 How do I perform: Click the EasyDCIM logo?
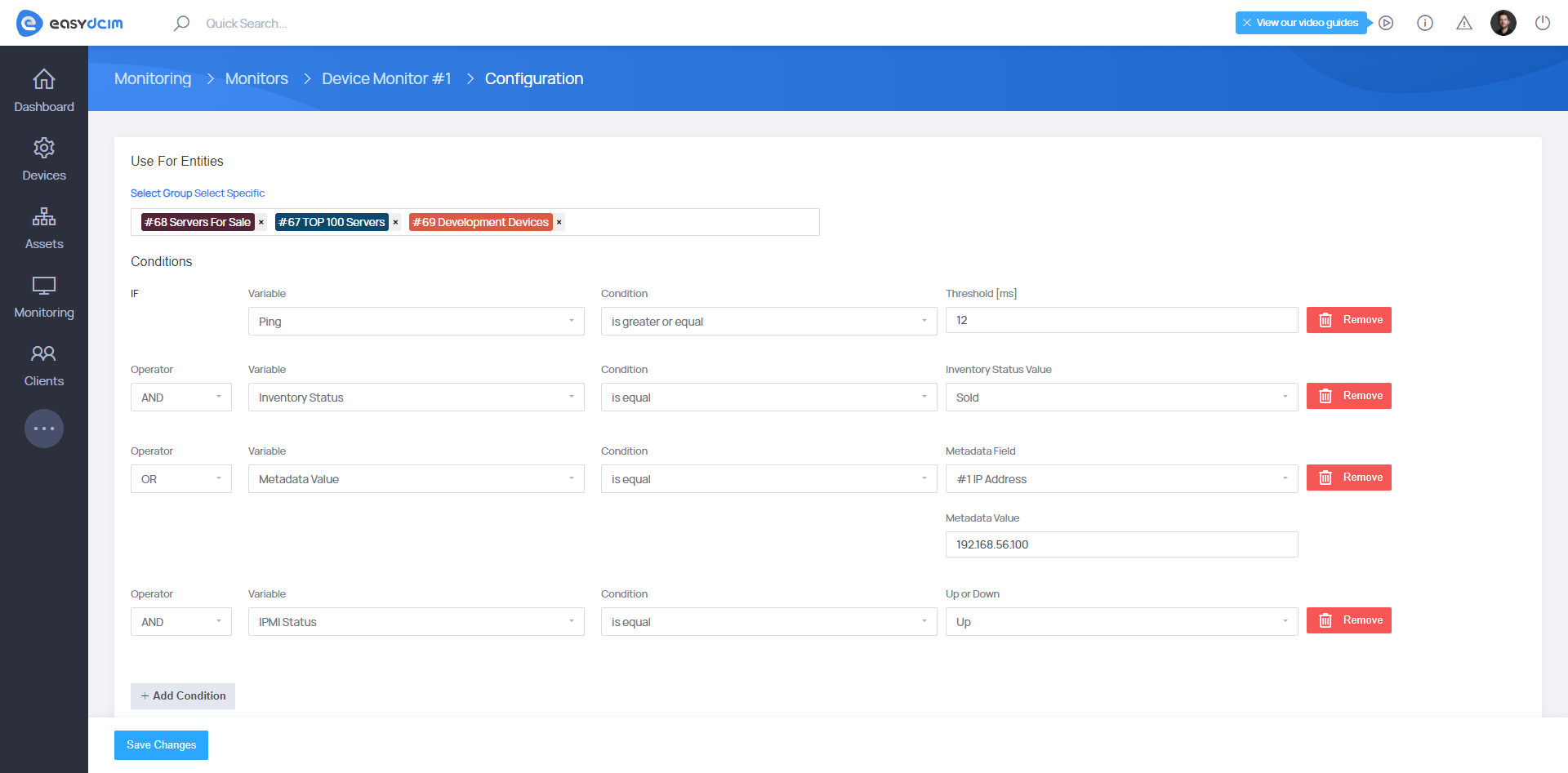click(x=69, y=23)
